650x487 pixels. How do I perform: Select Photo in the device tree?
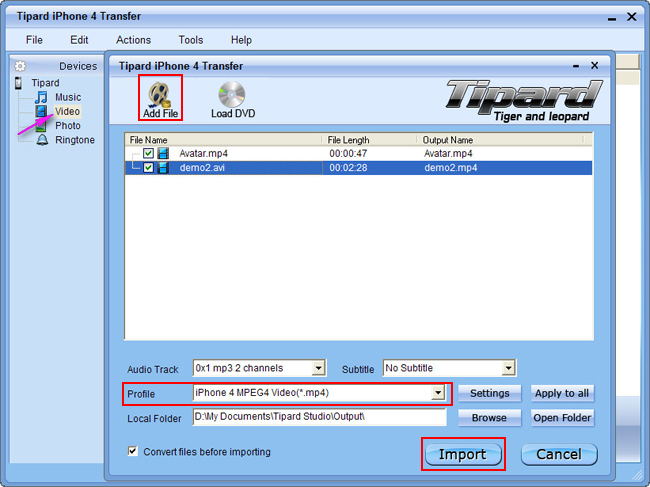point(68,126)
